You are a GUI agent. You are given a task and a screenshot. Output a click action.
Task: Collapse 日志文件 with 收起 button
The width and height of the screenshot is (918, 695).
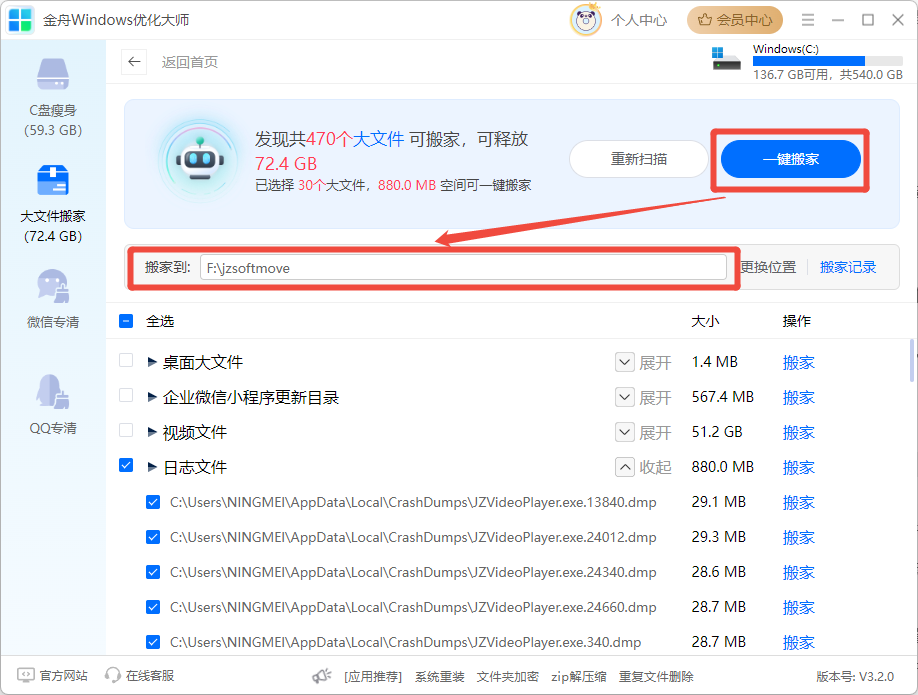click(643, 467)
